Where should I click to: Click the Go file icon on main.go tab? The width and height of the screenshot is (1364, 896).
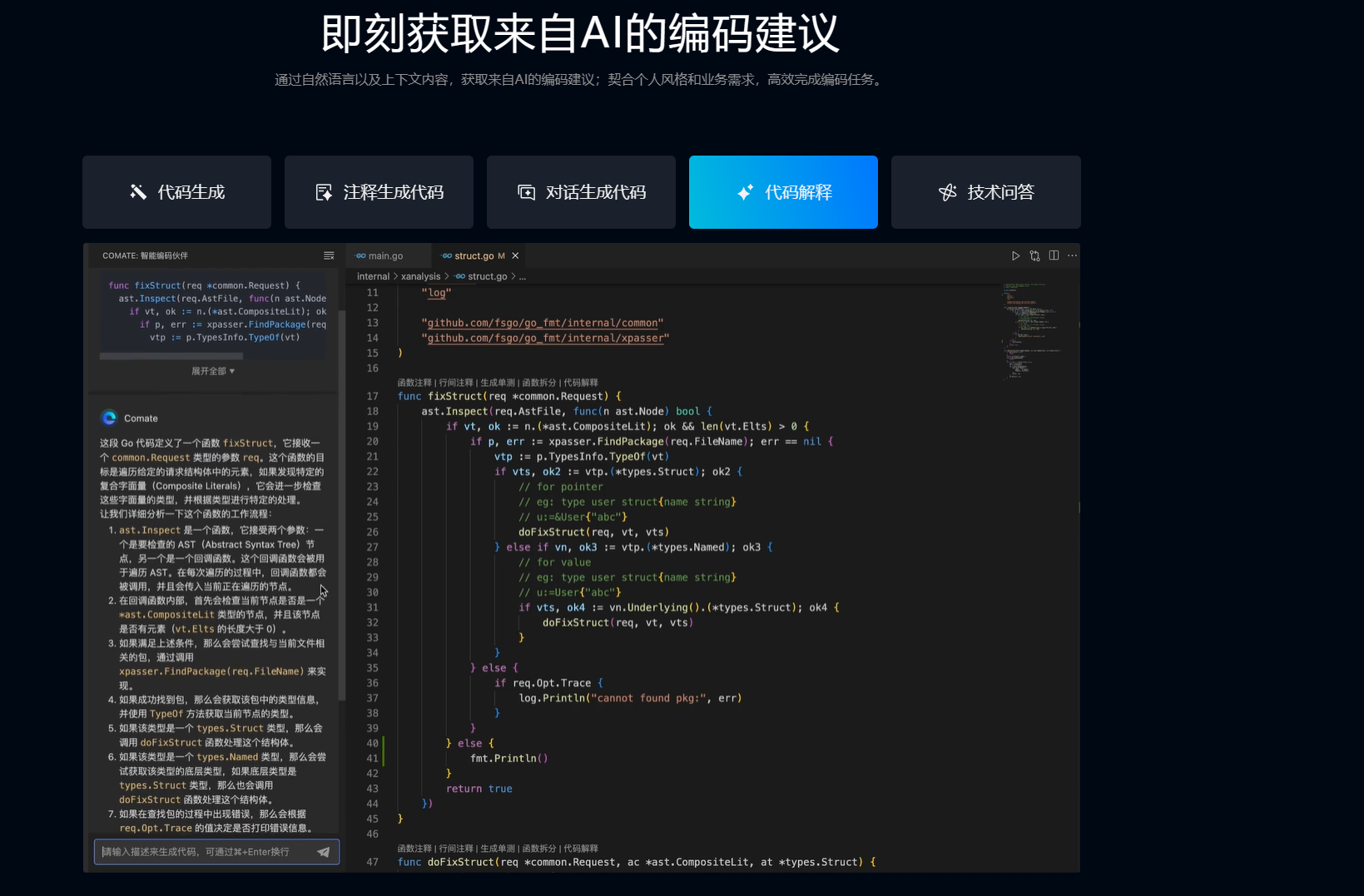(x=360, y=255)
